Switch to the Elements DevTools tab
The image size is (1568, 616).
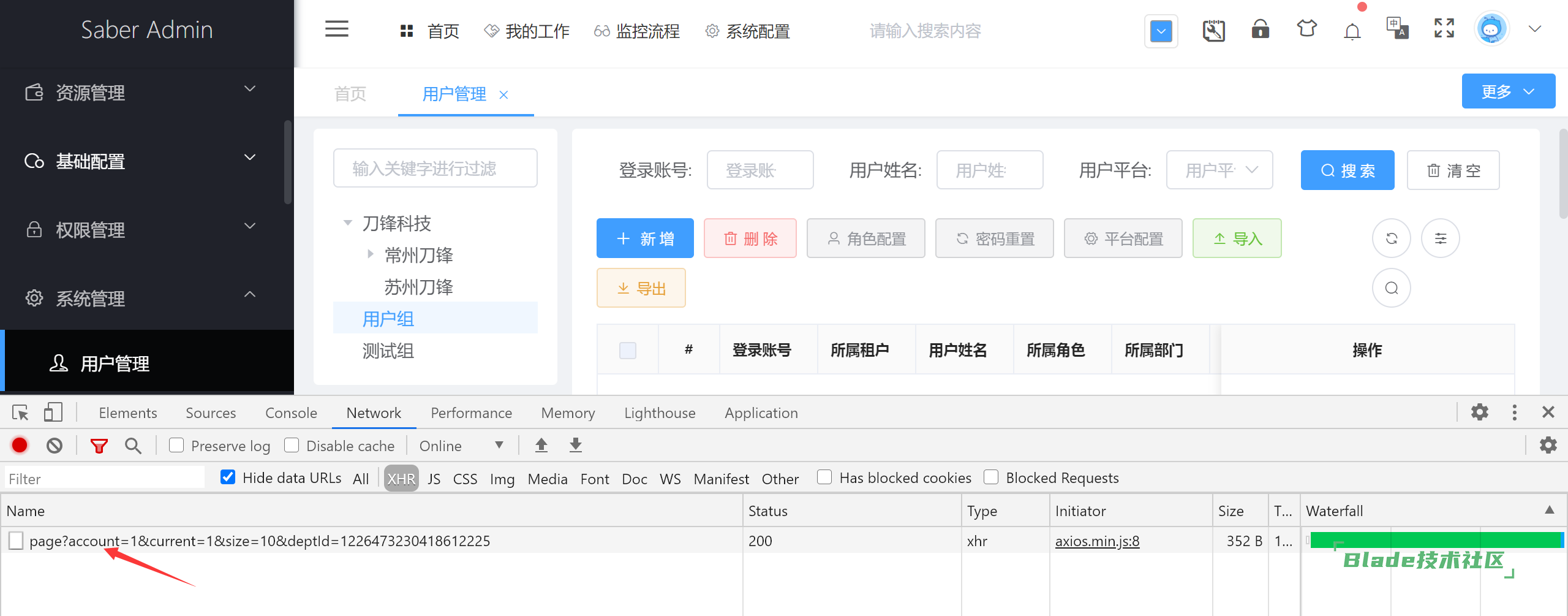point(128,413)
